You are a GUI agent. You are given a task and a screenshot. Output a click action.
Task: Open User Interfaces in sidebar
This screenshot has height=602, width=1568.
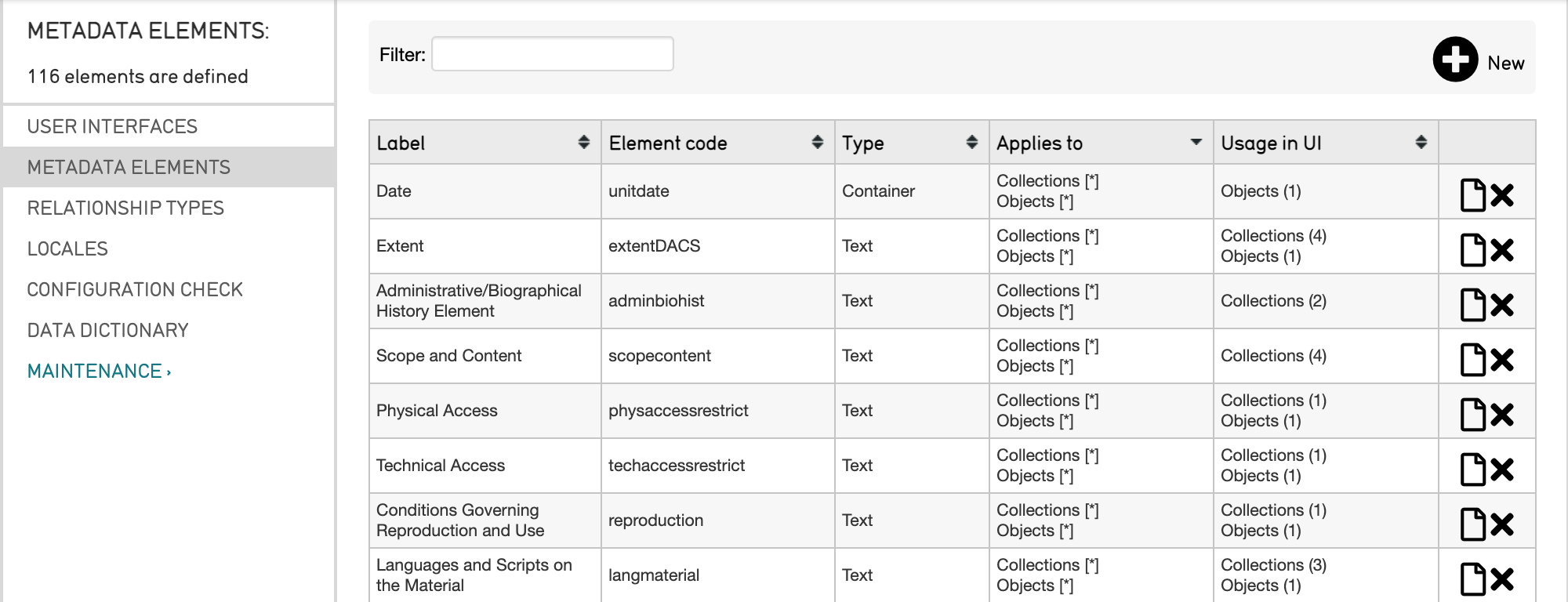112,126
